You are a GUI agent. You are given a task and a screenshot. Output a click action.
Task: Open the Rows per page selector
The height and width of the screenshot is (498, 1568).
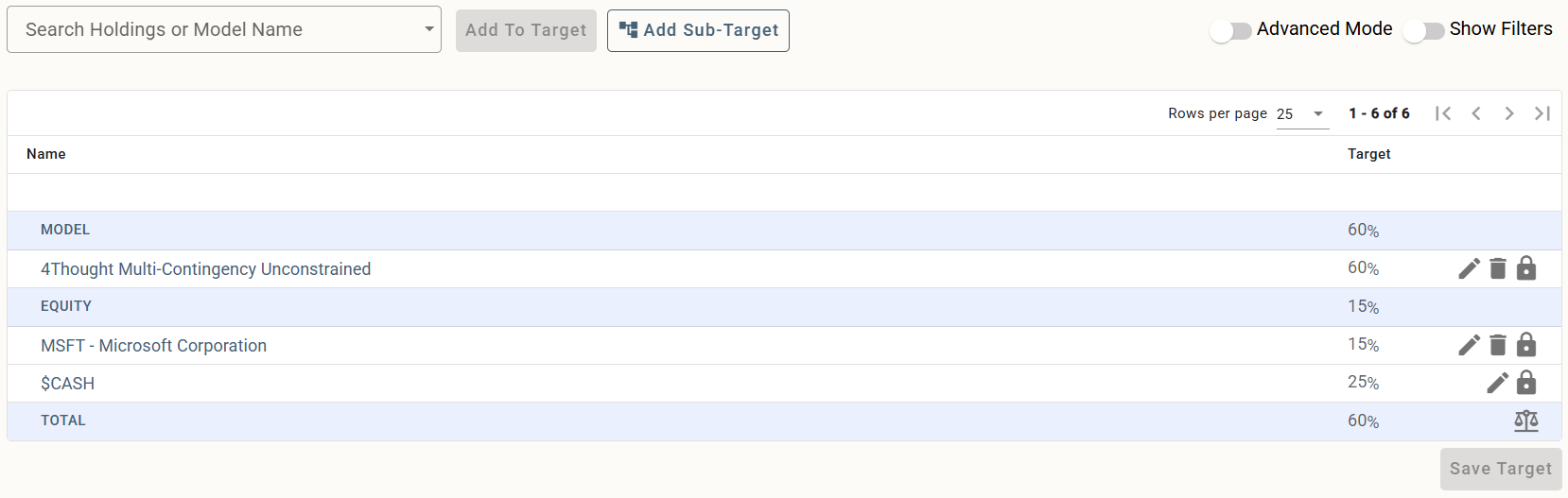coord(1302,113)
